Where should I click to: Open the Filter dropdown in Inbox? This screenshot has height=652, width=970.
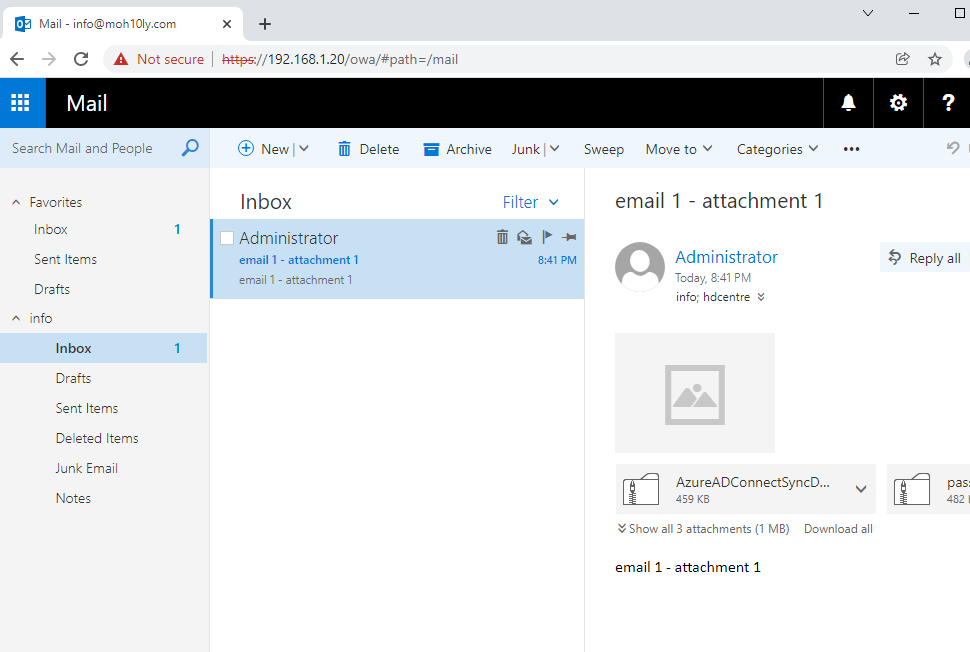pos(531,202)
